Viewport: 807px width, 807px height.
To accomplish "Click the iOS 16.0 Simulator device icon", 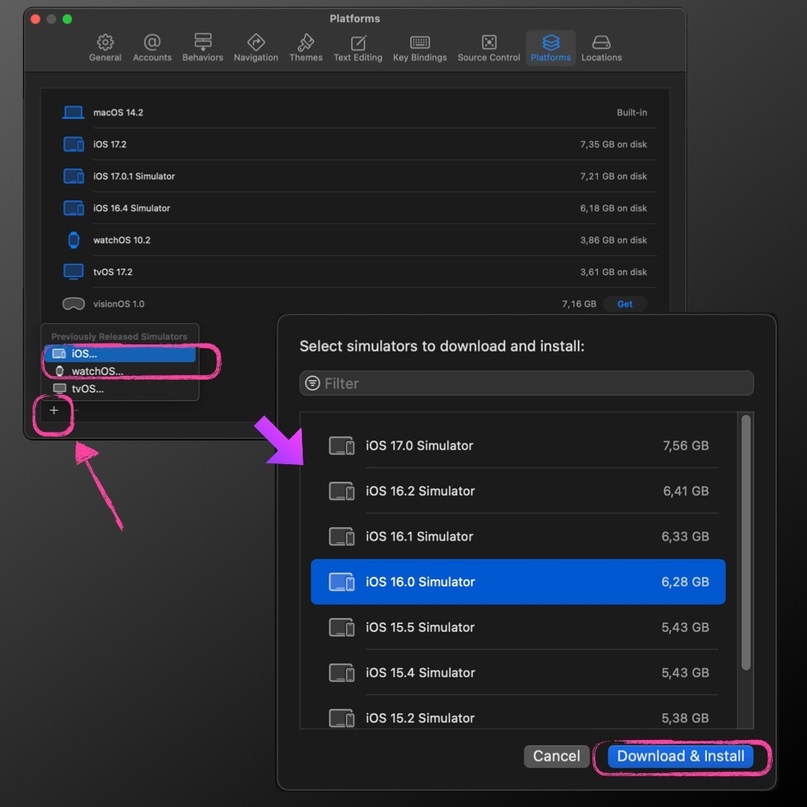I will (341, 582).
